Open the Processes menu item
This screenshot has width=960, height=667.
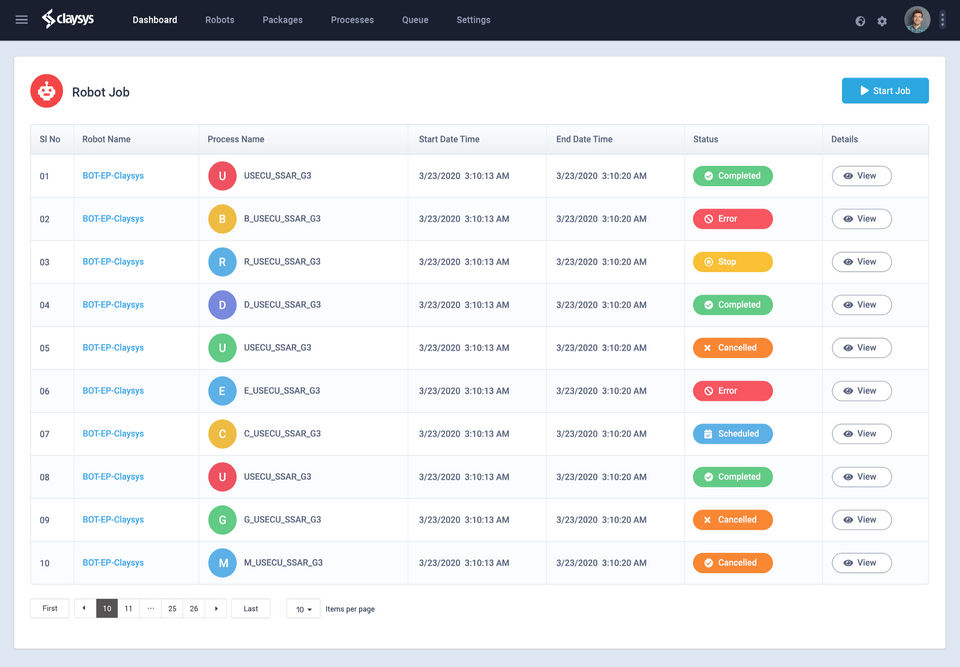coord(352,20)
